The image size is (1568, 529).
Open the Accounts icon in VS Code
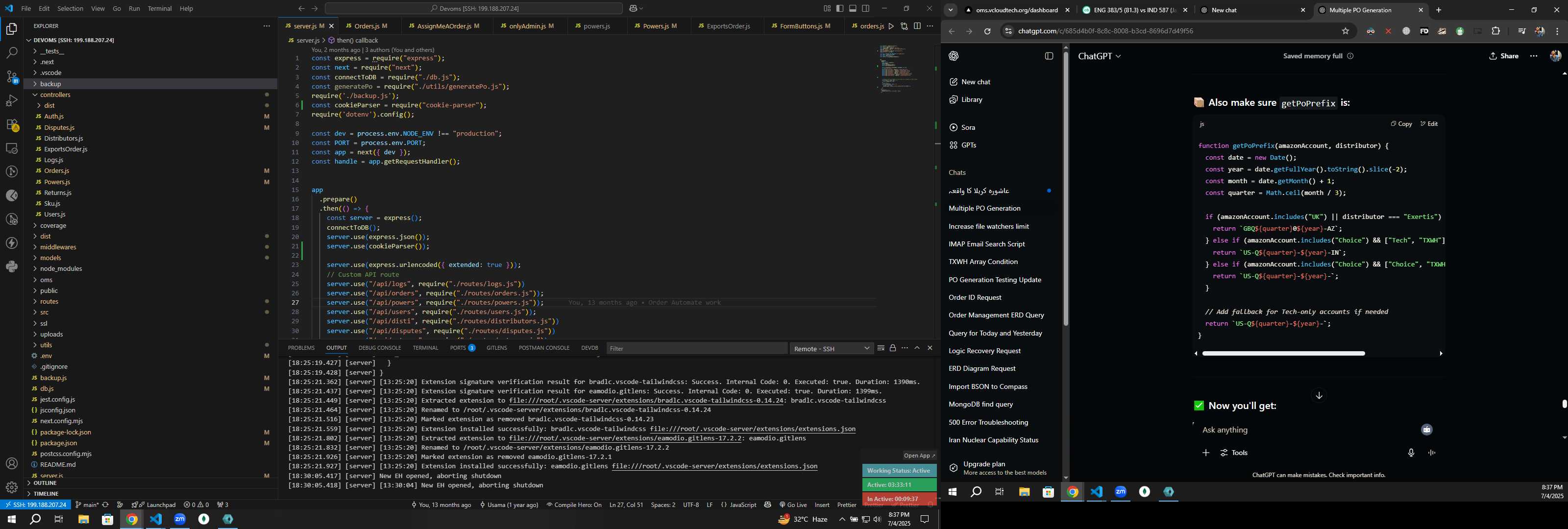pos(12,464)
